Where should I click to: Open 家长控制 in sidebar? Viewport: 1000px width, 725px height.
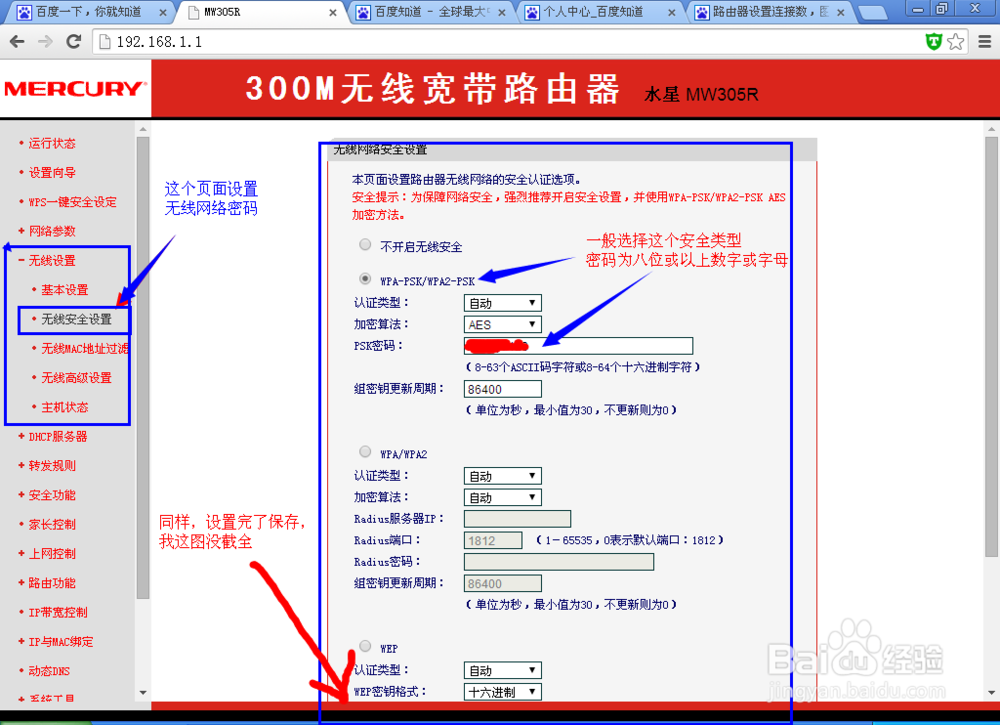pyautogui.click(x=52, y=525)
